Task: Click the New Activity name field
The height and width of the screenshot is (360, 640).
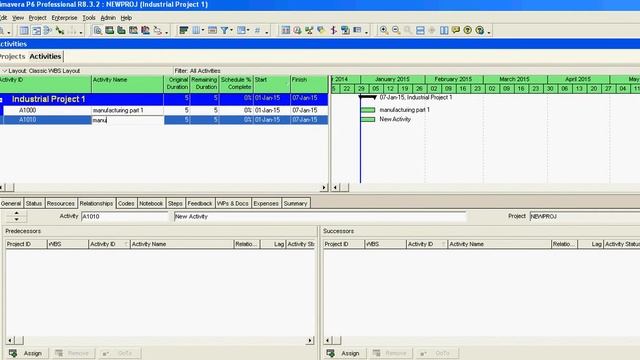Action: pos(320,216)
